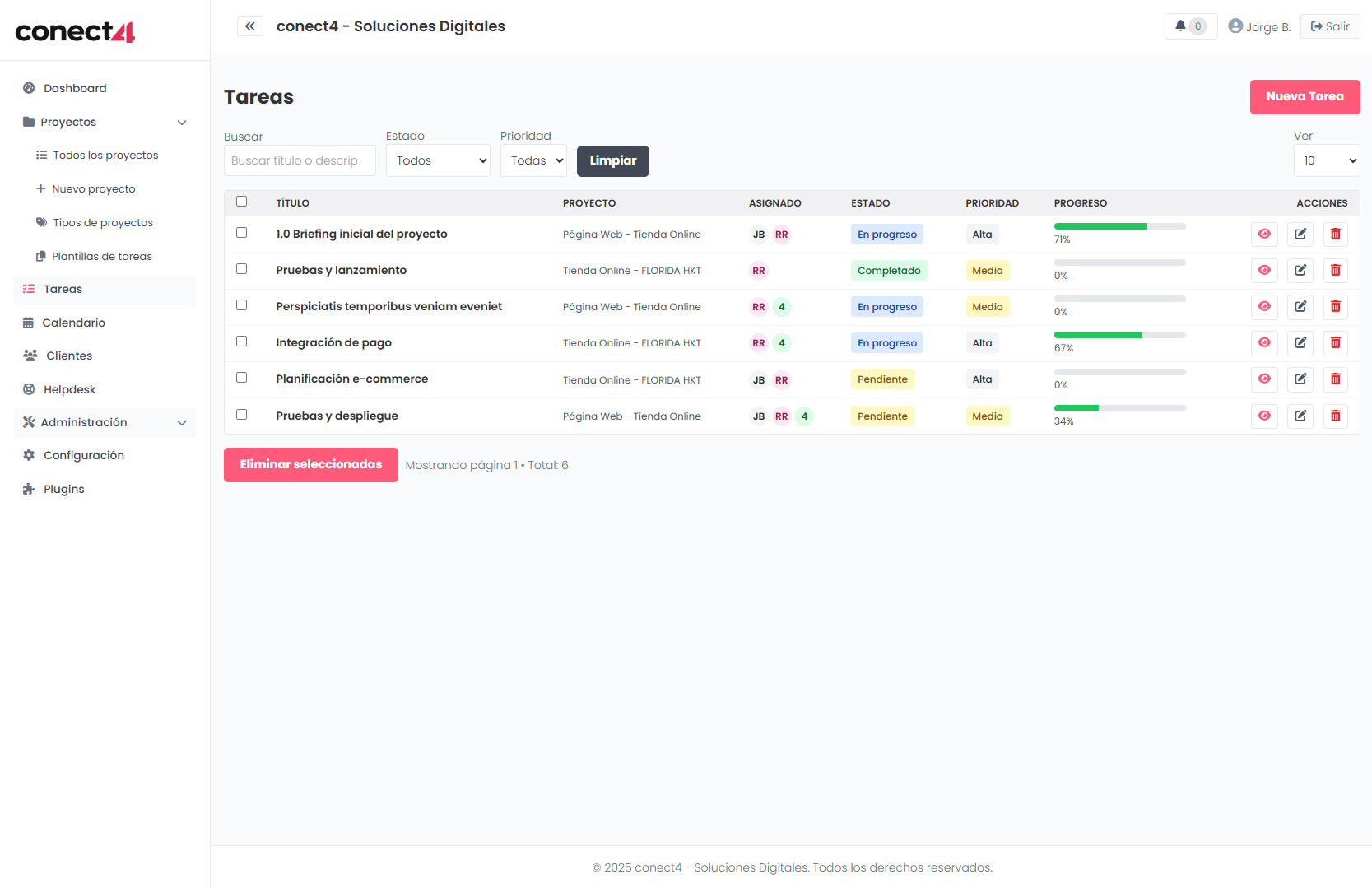Check the Integración de pago row checkbox

click(241, 342)
